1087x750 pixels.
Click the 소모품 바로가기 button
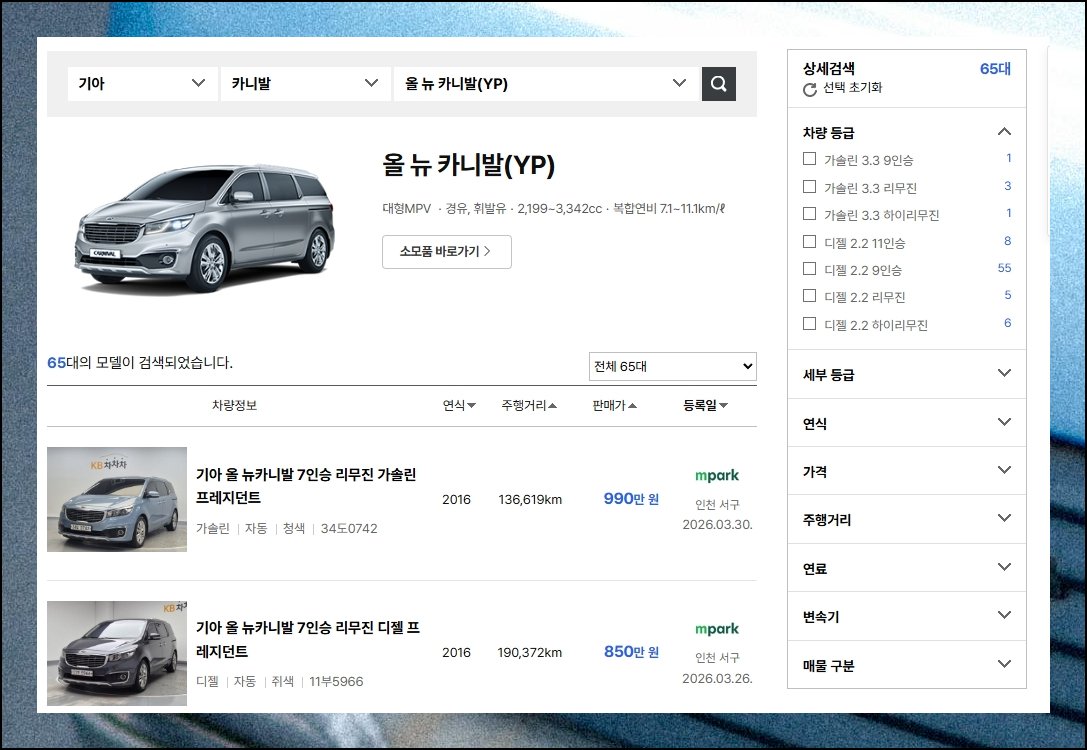[446, 252]
